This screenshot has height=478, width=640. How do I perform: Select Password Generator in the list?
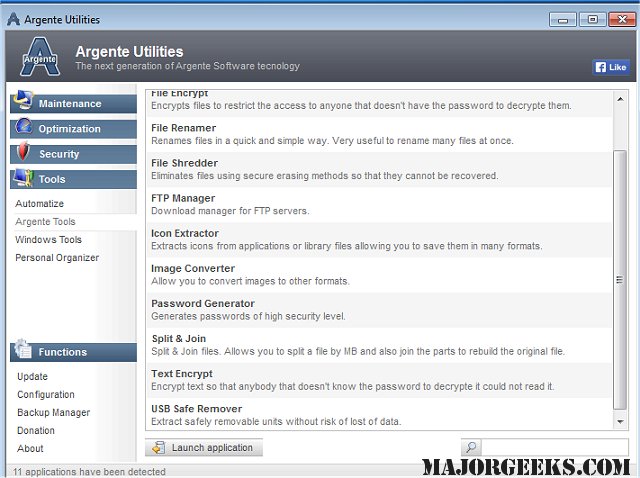point(379,310)
